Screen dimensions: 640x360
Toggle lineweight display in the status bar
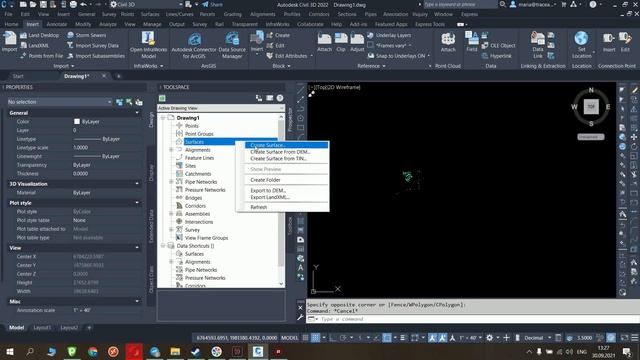click(403, 338)
